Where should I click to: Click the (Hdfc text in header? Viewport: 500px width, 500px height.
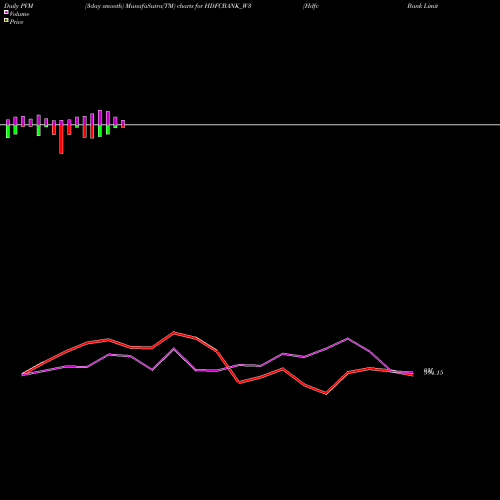311,6
